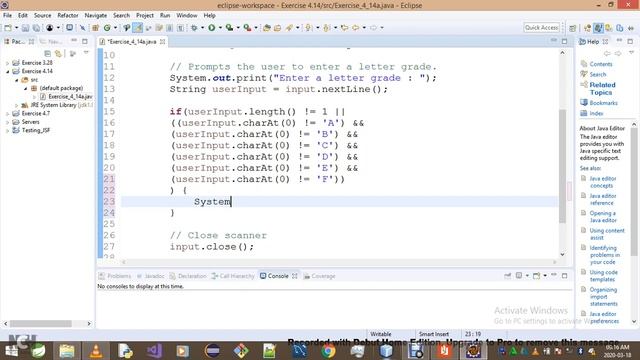Open the Run button dropdown arrow
Image resolution: width=640 pixels, height=360 pixels.
(220, 28)
